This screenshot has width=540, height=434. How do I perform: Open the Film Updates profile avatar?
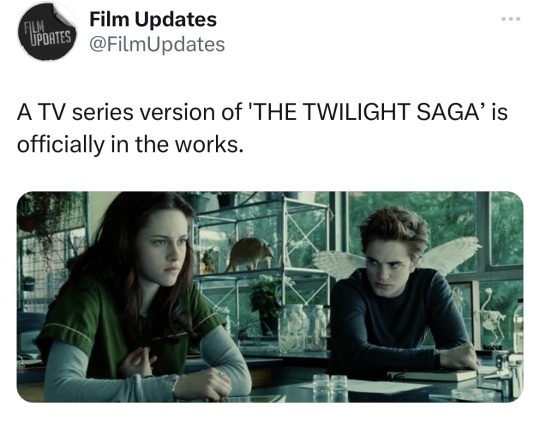click(46, 32)
